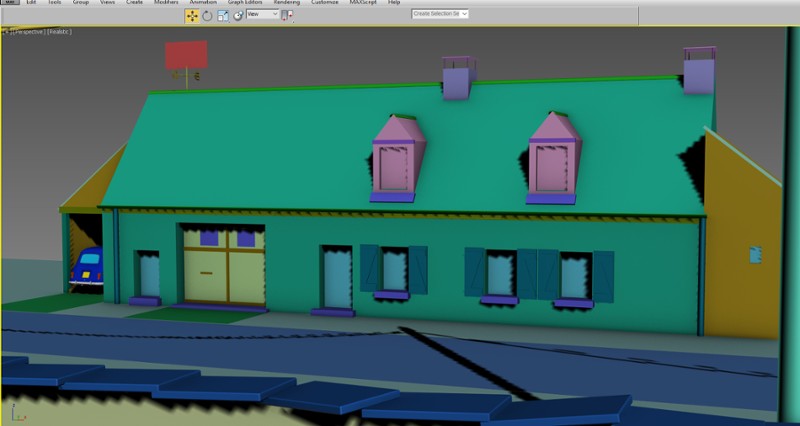
Task: Click the Select and Place tool icon
Action: [x=238, y=15]
